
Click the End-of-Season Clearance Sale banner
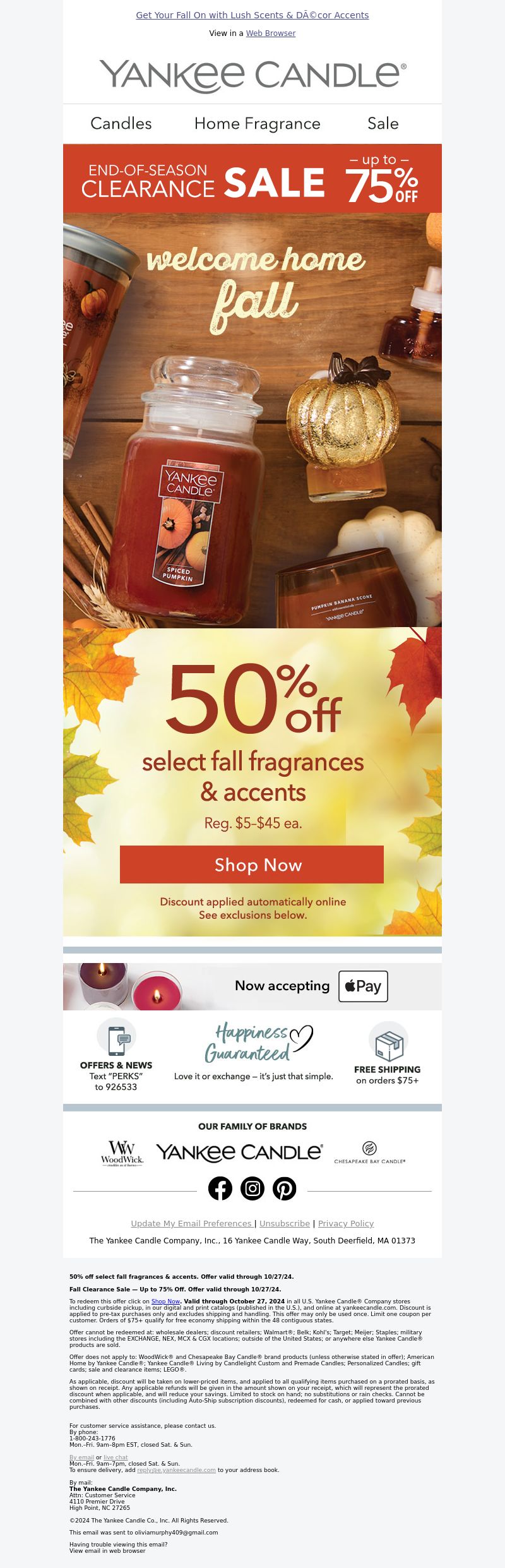[x=252, y=179]
